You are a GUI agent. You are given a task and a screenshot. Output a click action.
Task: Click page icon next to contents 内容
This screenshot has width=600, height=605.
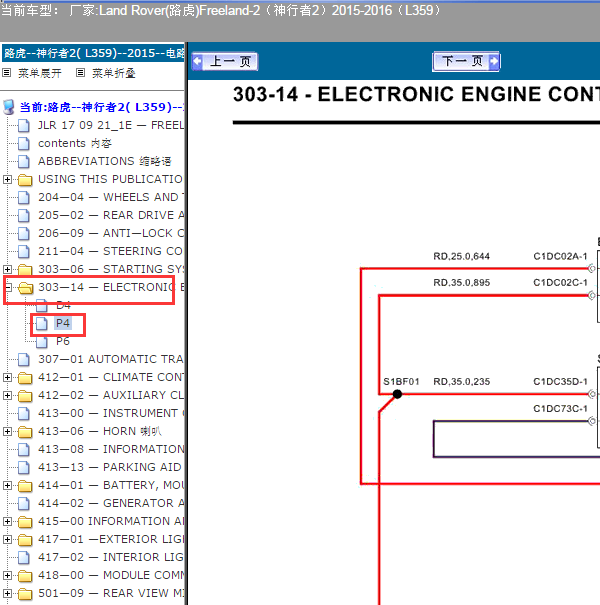[24, 144]
